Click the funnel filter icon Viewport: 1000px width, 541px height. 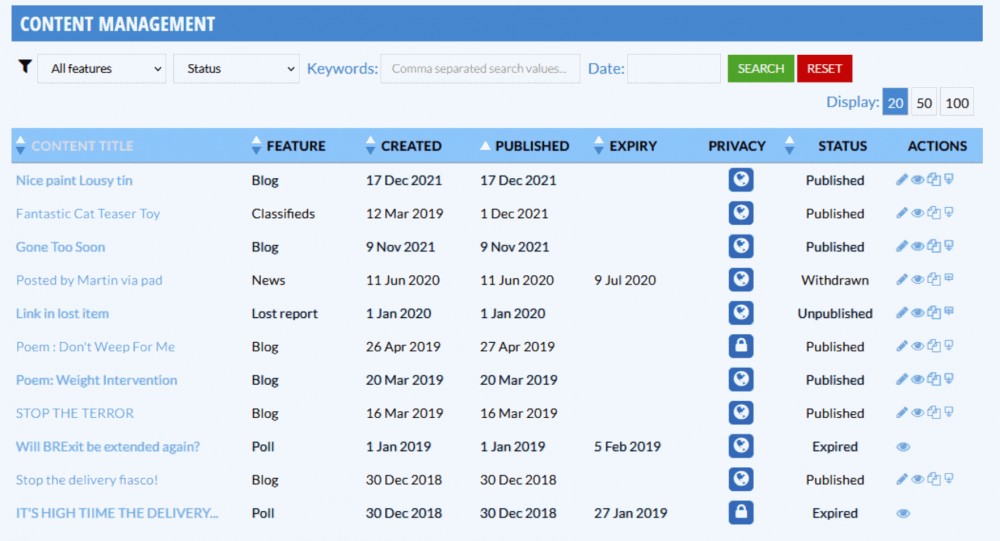pyautogui.click(x=25, y=66)
